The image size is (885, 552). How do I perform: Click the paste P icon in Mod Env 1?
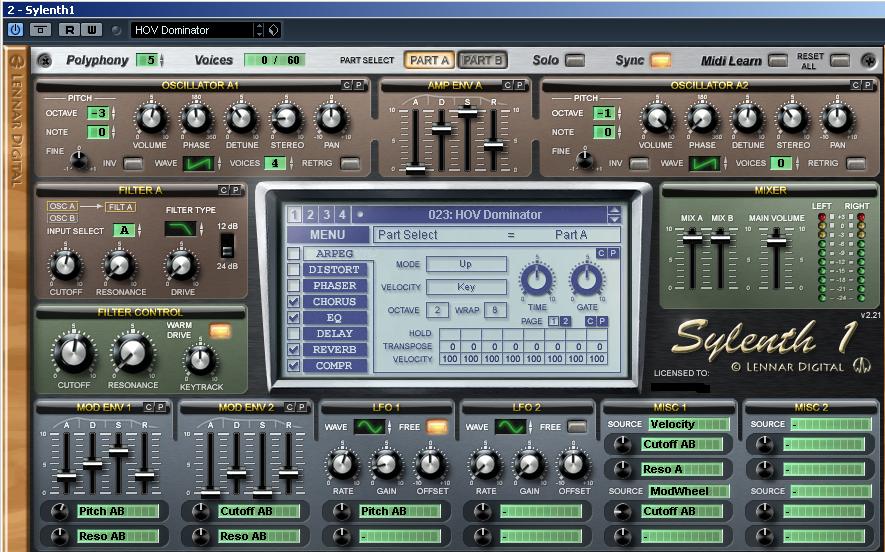pos(160,407)
